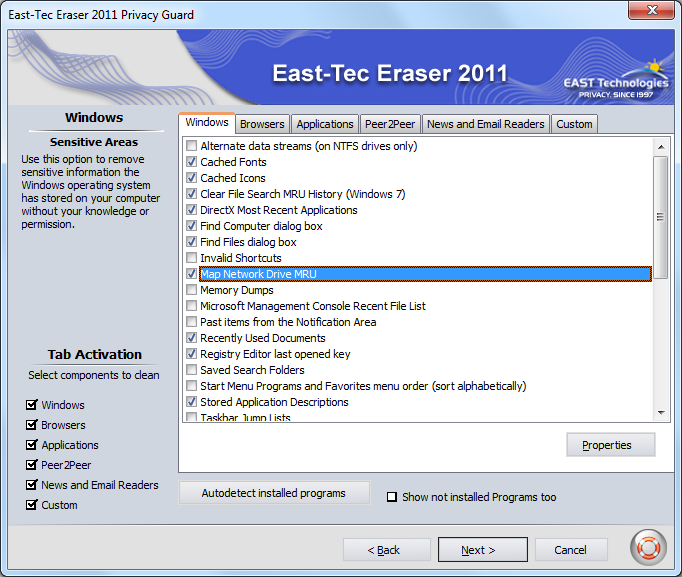The width and height of the screenshot is (682, 577).
Task: Check Past items from the Notification Area
Action: [191, 322]
